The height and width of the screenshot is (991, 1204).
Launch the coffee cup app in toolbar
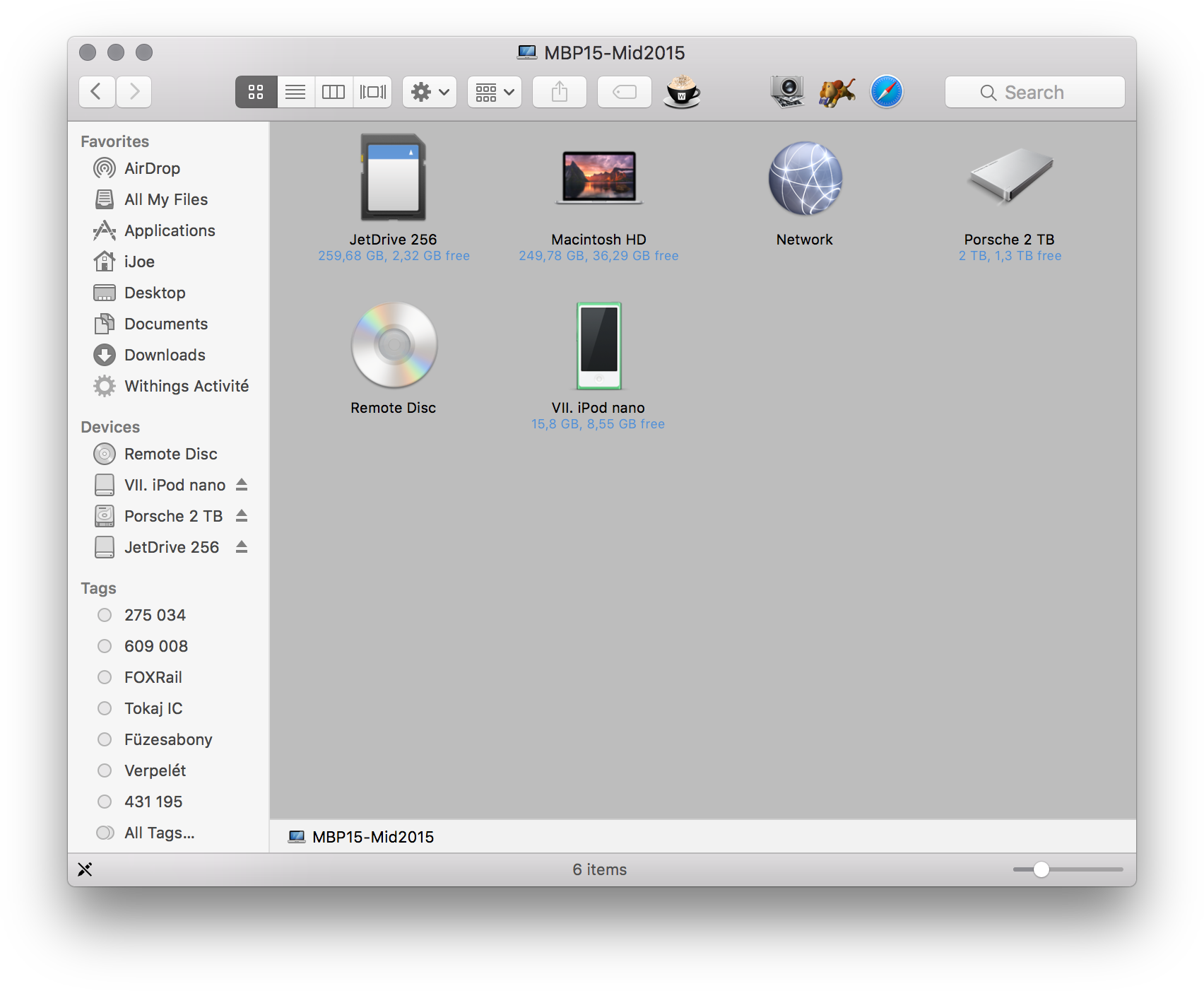pyautogui.click(x=682, y=92)
